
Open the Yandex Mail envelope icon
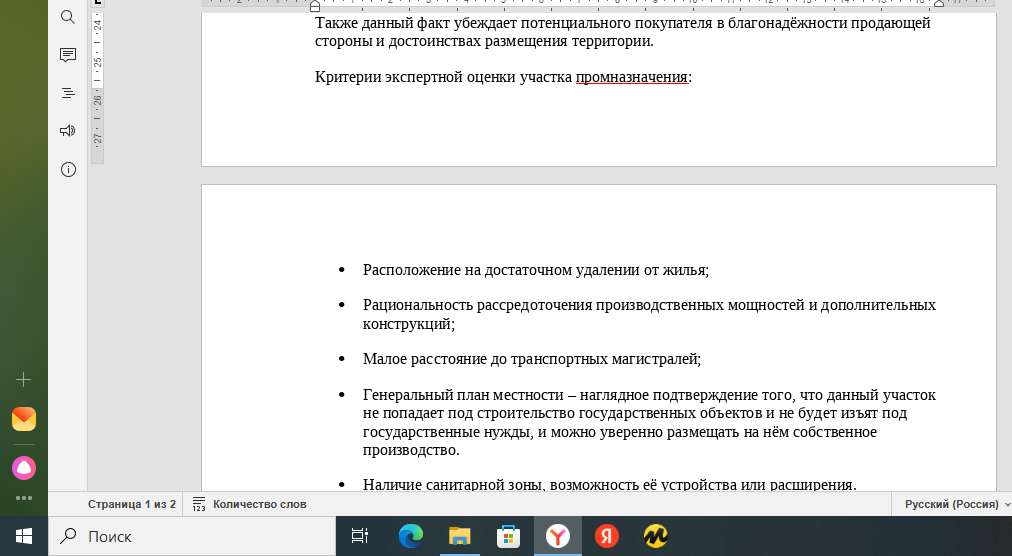coord(24,419)
